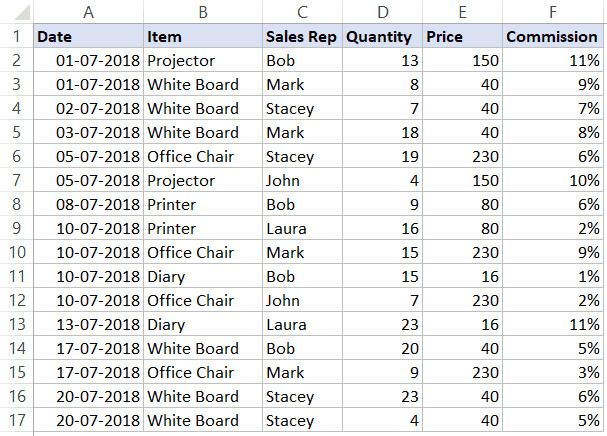Select Laura's name in row 13
This screenshot has width=607, height=436.
tap(301, 325)
